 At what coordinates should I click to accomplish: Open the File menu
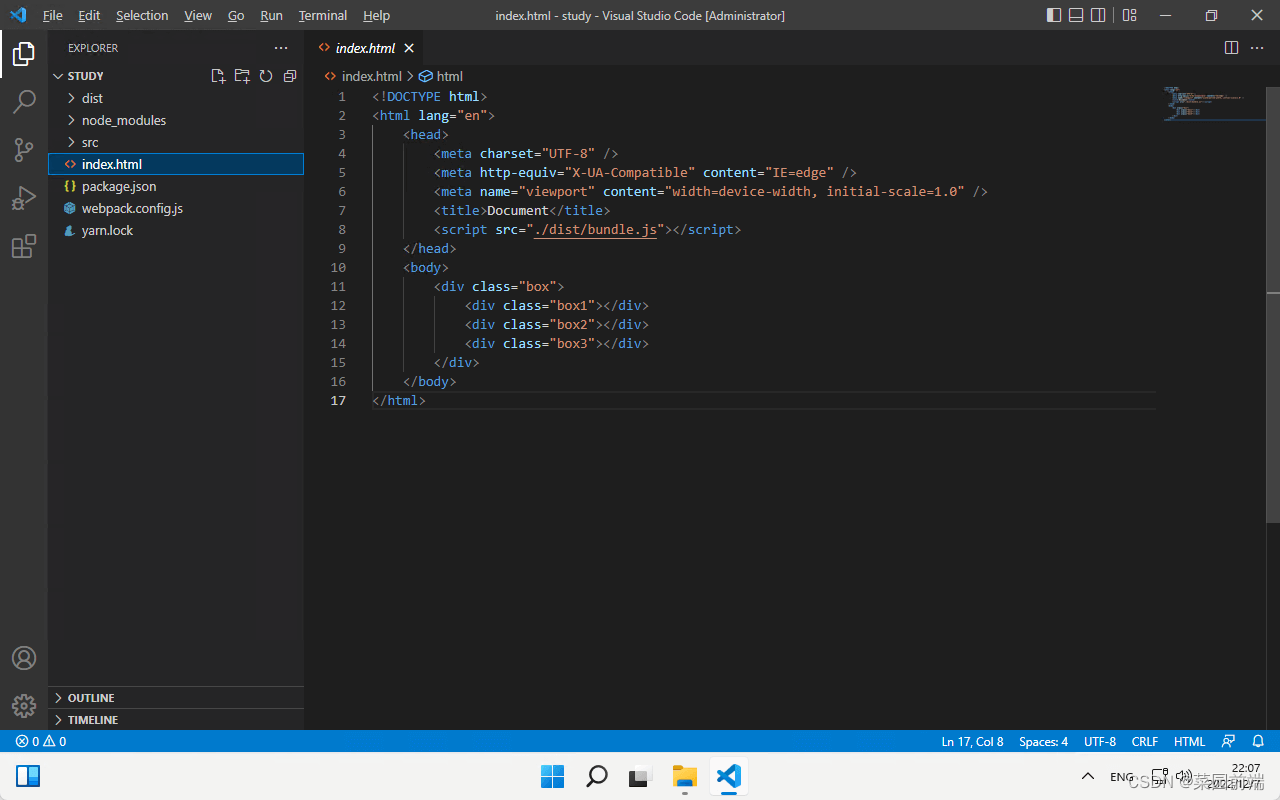53,15
